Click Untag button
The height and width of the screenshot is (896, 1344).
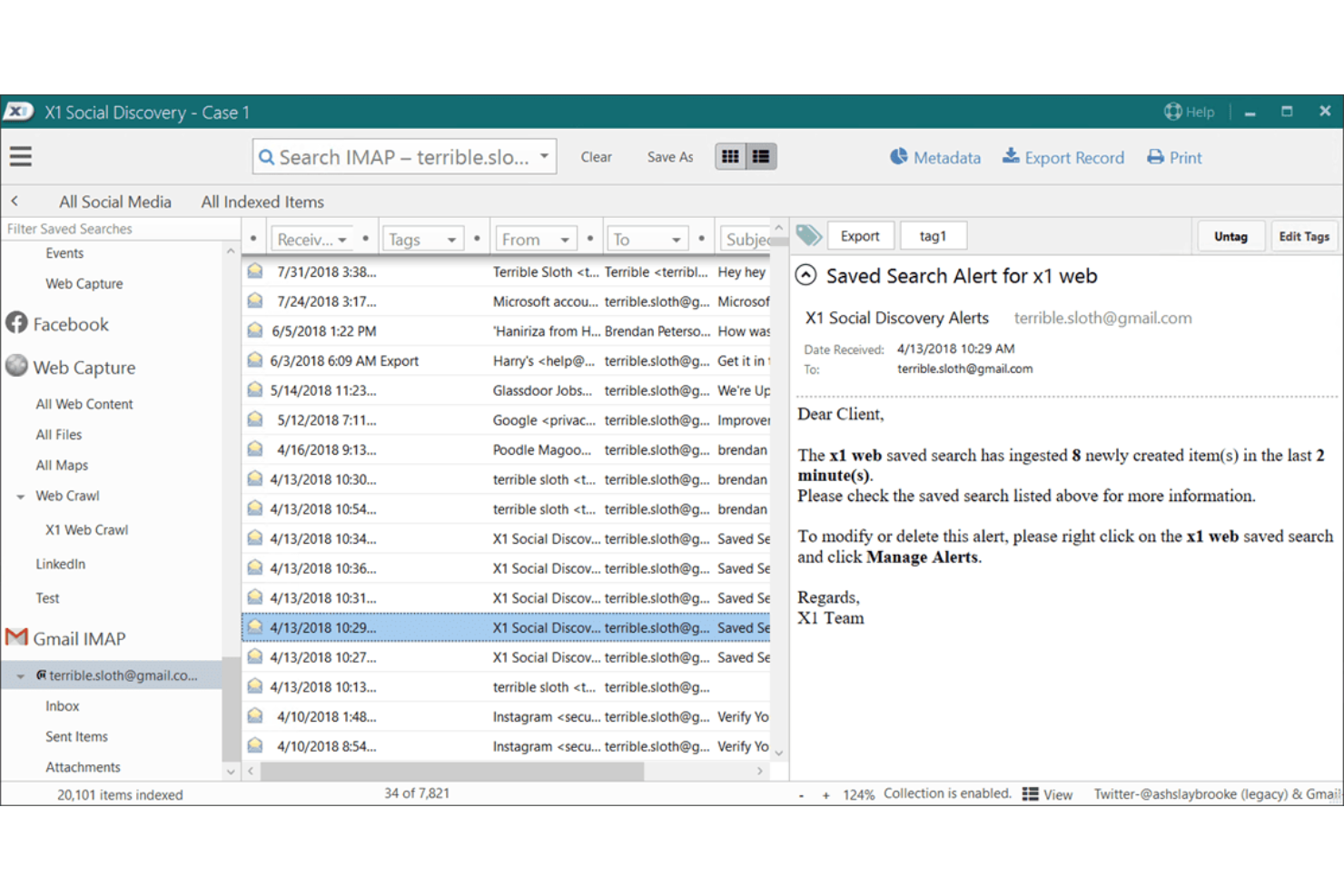coord(1230,236)
